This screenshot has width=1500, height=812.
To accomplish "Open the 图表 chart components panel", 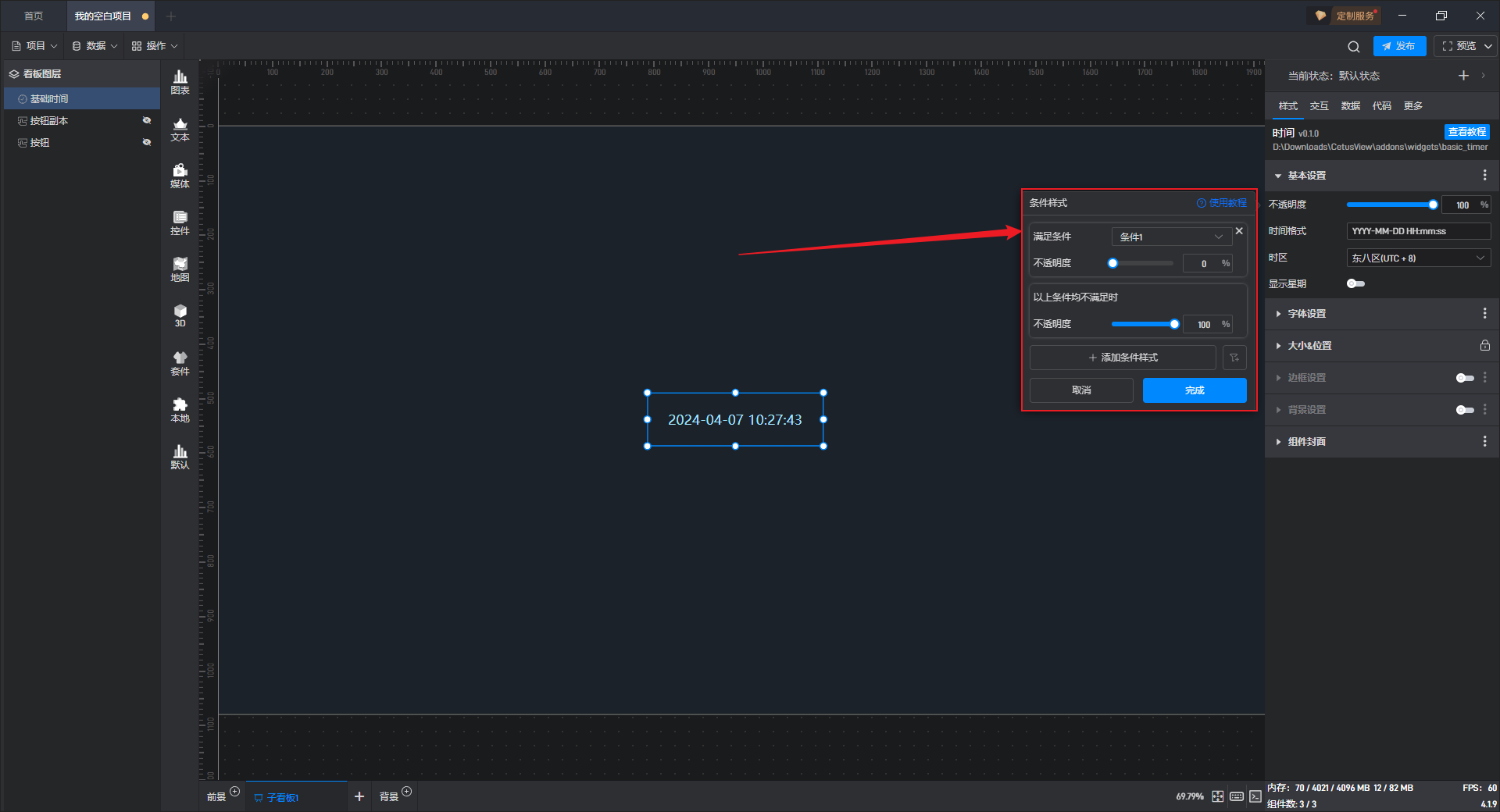I will click(180, 81).
